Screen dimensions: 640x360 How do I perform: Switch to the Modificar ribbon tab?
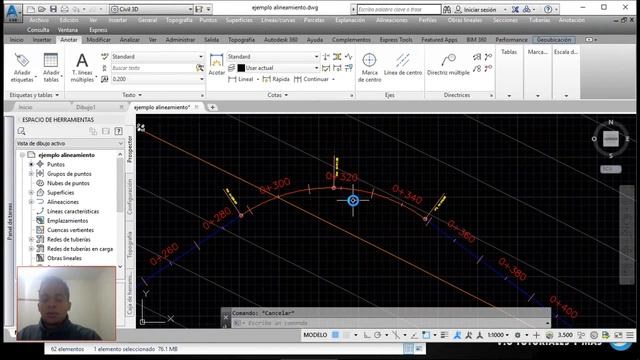click(x=98, y=40)
